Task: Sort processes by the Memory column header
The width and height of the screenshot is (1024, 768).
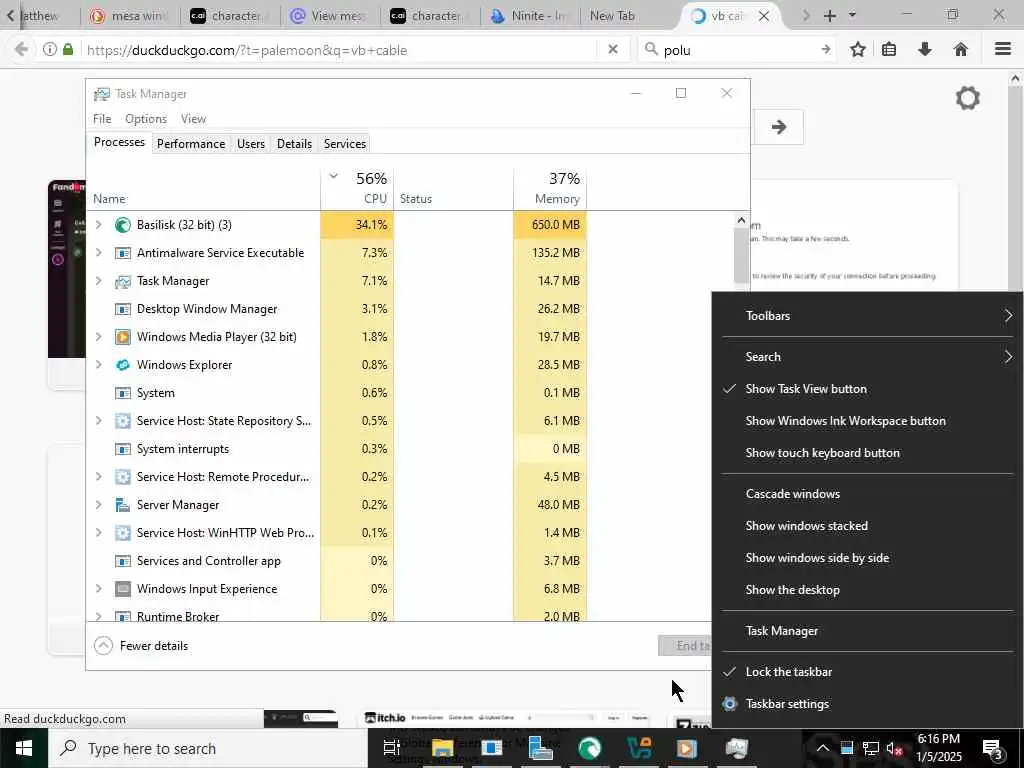Action: point(550,188)
